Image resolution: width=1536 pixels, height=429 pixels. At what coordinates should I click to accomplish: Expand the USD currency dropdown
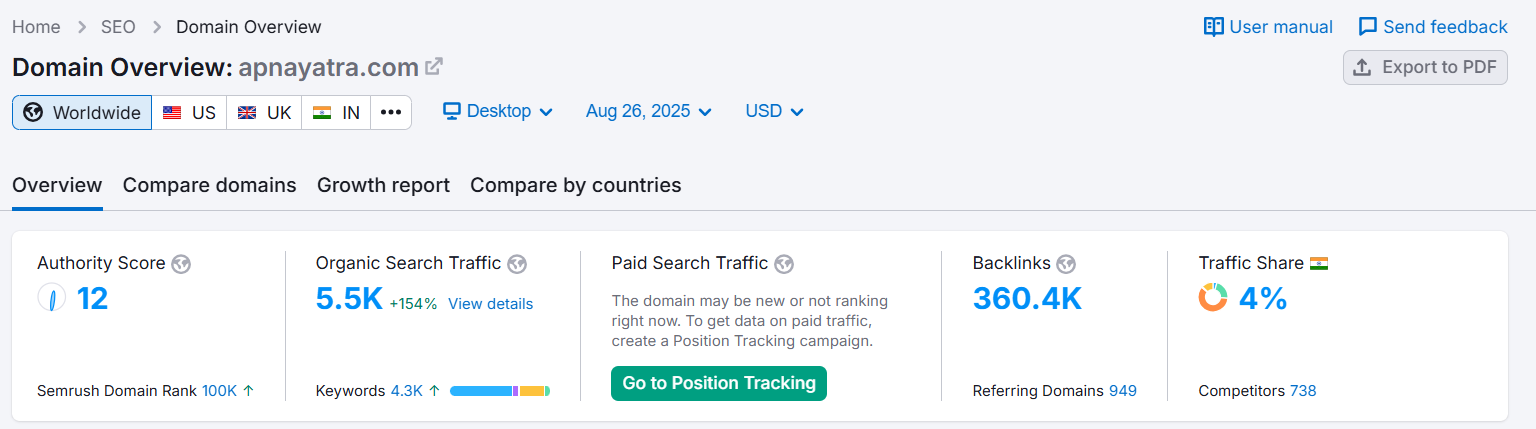tap(774, 111)
